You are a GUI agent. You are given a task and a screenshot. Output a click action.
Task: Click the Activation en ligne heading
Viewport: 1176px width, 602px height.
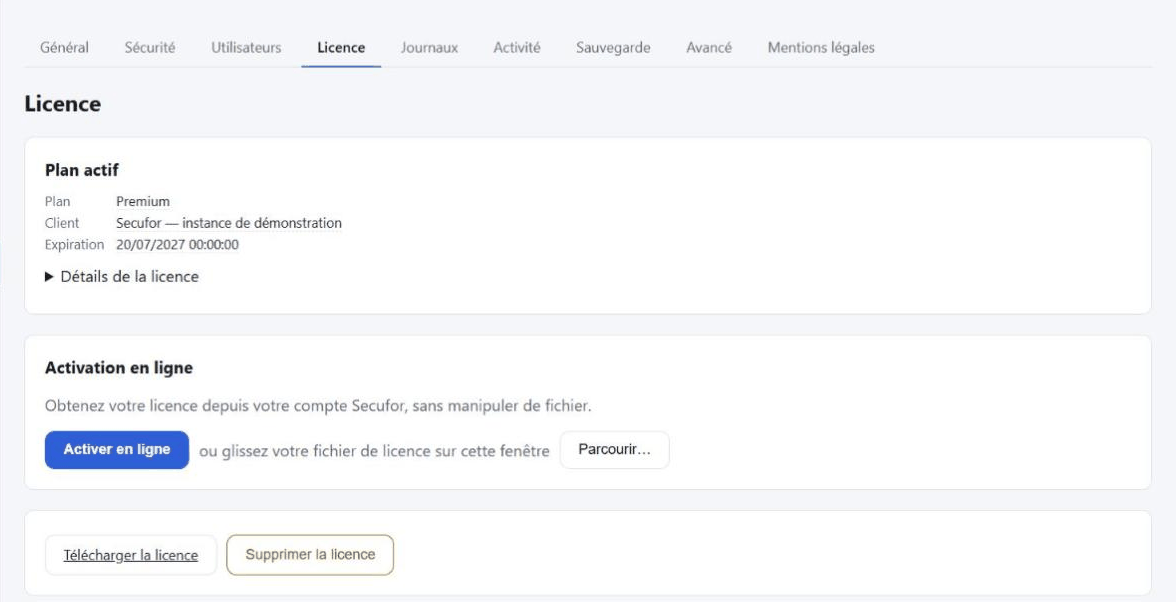[118, 368]
